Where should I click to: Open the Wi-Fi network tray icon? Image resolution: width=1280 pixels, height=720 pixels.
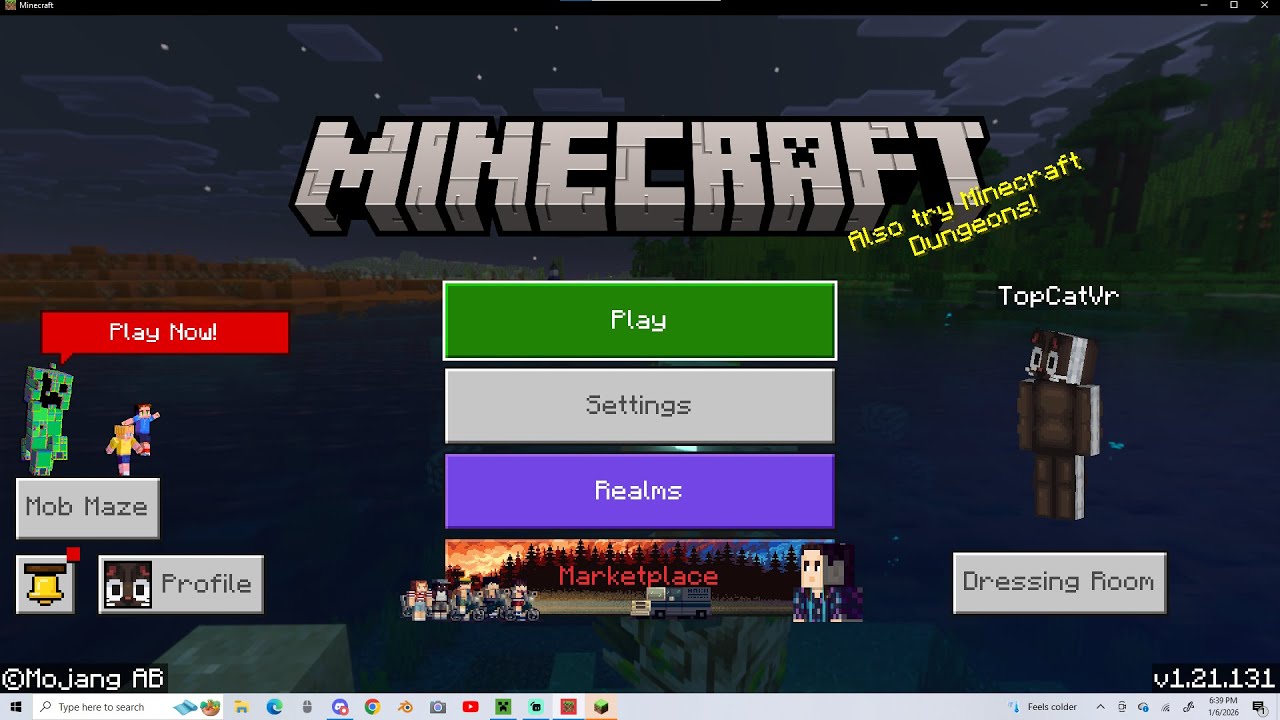[1166, 707]
